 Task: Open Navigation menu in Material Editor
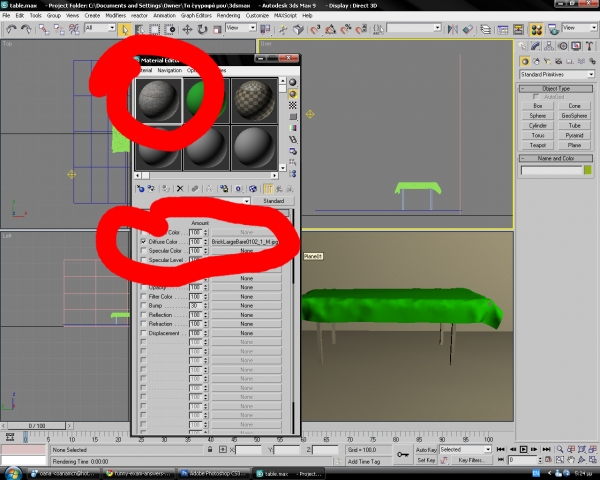[170, 70]
